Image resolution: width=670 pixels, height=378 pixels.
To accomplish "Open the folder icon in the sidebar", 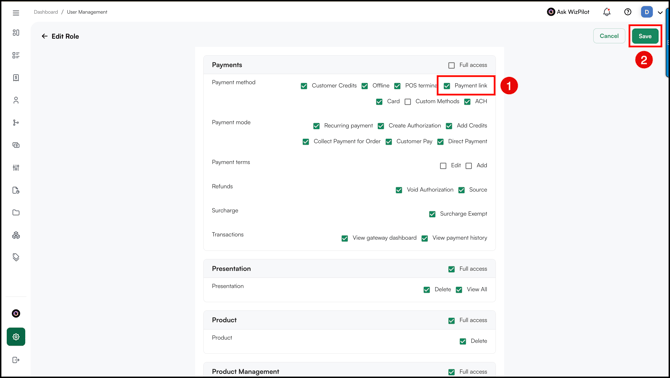I will tap(16, 213).
